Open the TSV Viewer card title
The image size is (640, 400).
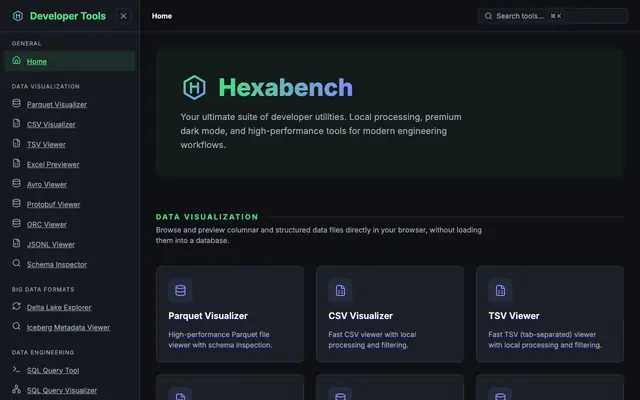[x=513, y=316]
